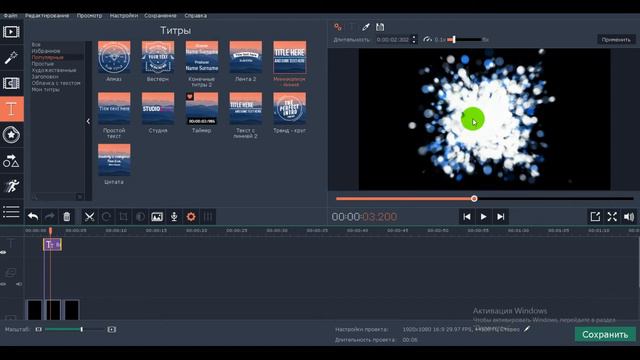
Task: Open the Редактирование menu
Action: (x=47, y=16)
